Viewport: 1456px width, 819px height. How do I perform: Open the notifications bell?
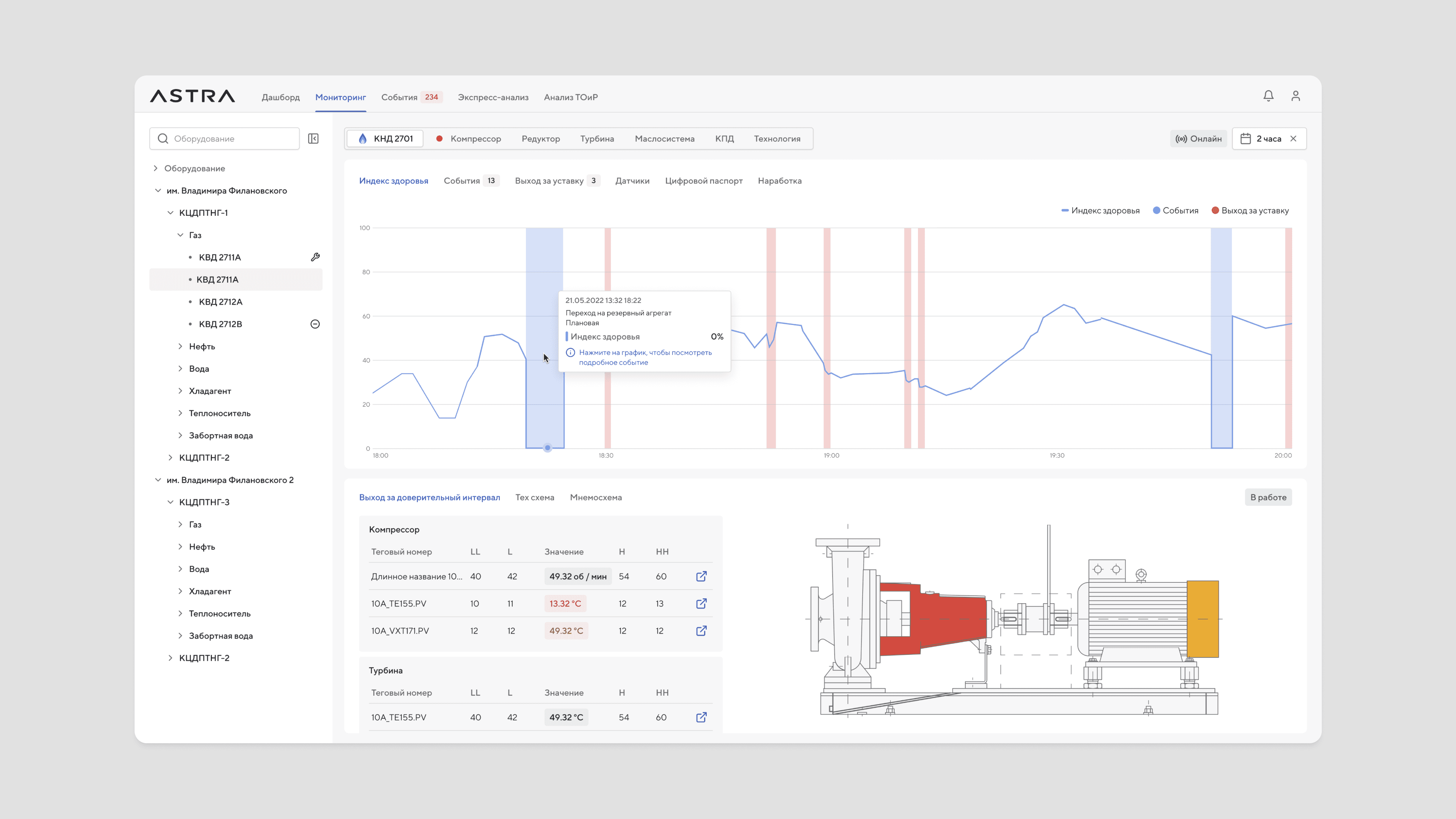[x=1268, y=96]
